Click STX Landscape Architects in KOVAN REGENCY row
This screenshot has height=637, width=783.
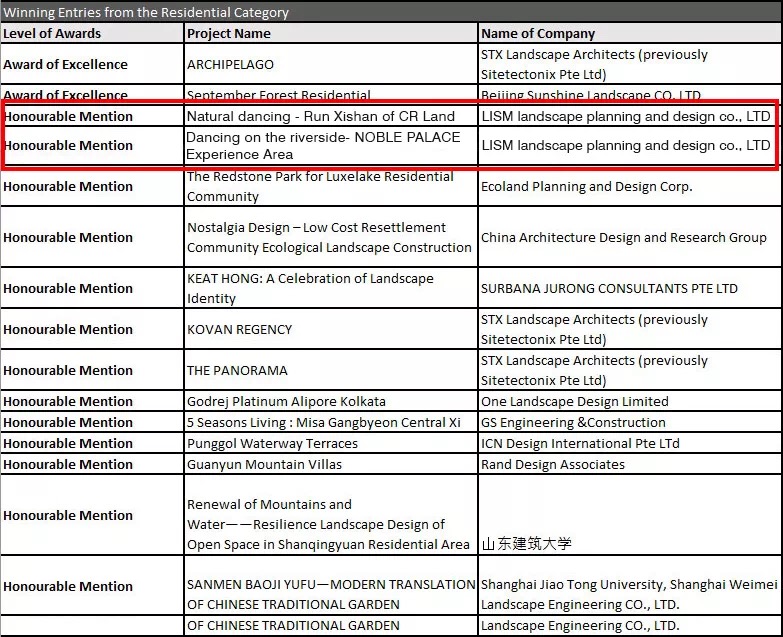[x=594, y=329]
